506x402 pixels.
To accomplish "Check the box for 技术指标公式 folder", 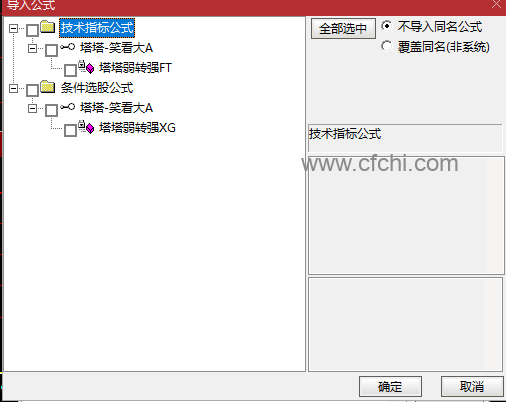I will 32,30.
